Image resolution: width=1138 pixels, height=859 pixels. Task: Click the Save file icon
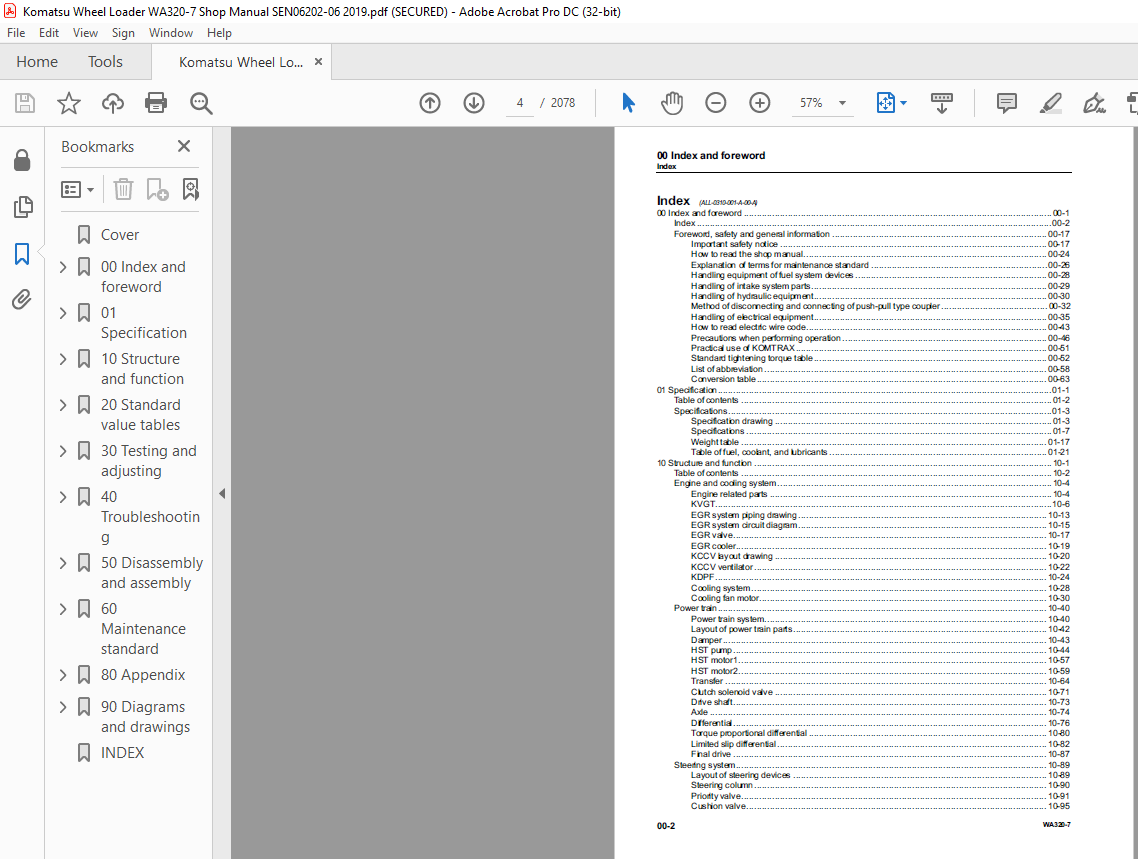(25, 103)
